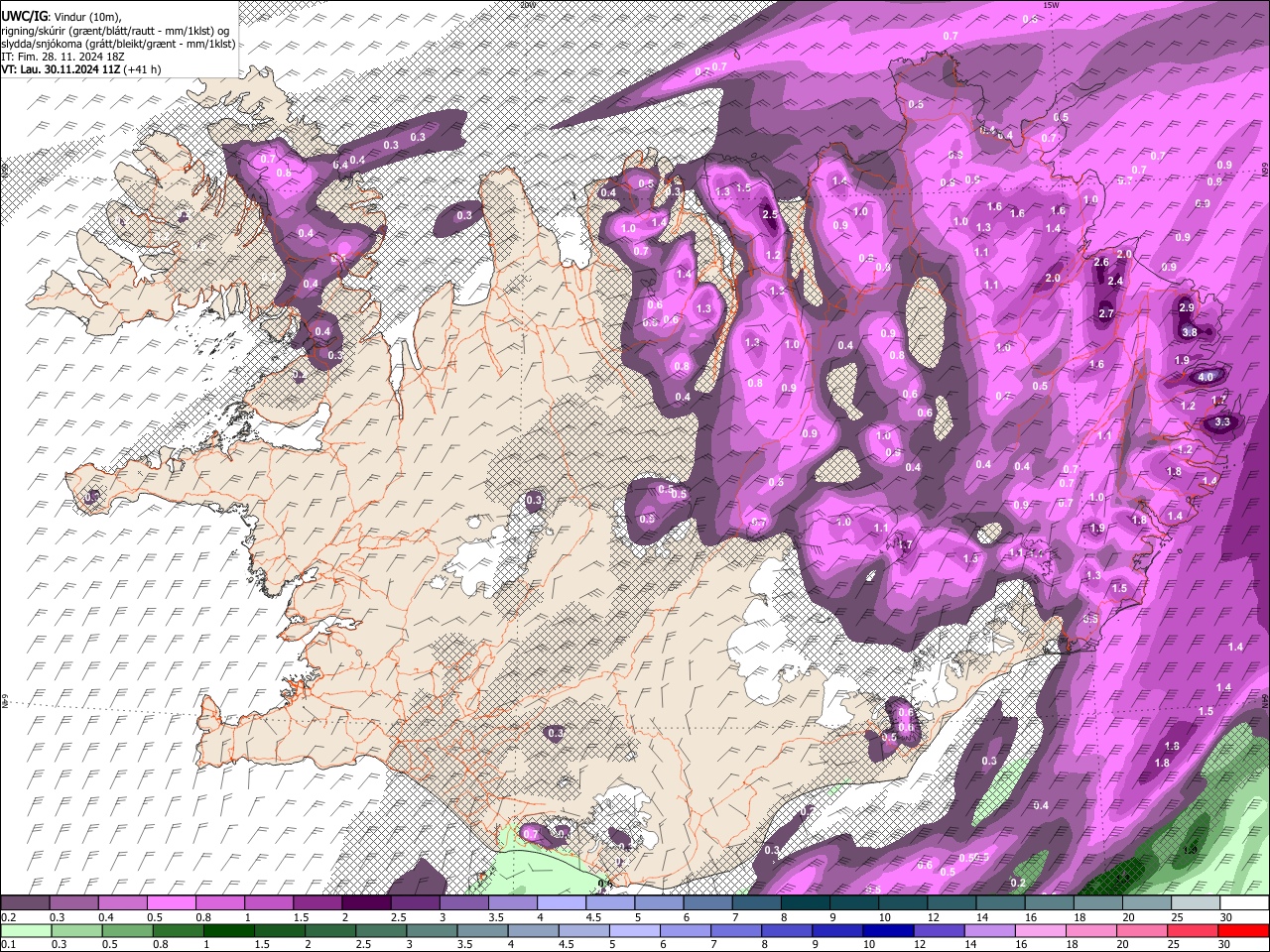Click the 'slydda/snjókoma' snow legend description line

[118, 44]
